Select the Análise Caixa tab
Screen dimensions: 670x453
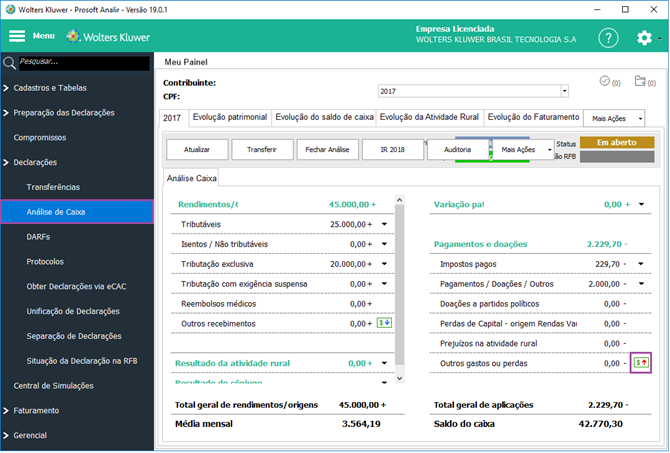[191, 178]
